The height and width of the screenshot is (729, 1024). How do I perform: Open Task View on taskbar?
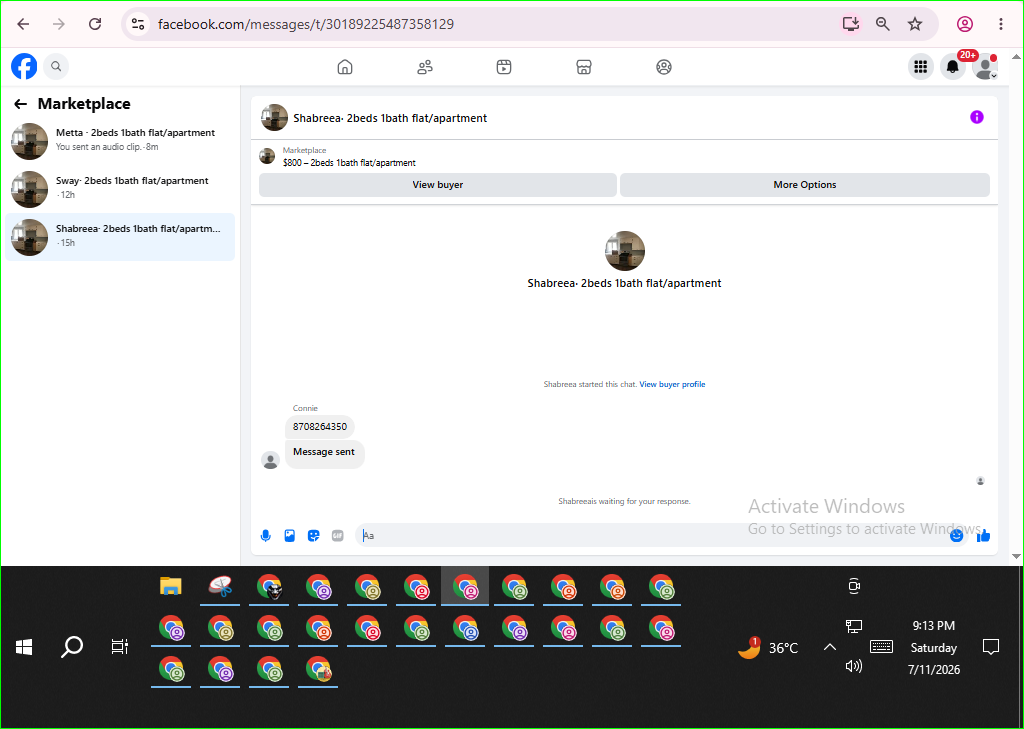coord(120,647)
